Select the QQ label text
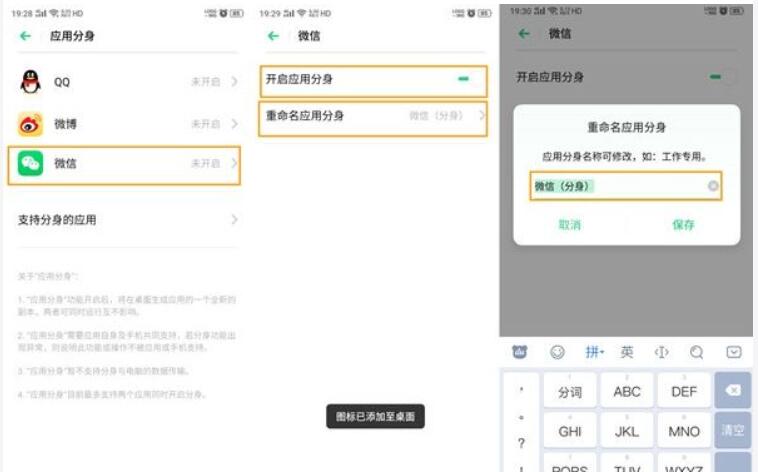758x472 pixels. [x=62, y=82]
